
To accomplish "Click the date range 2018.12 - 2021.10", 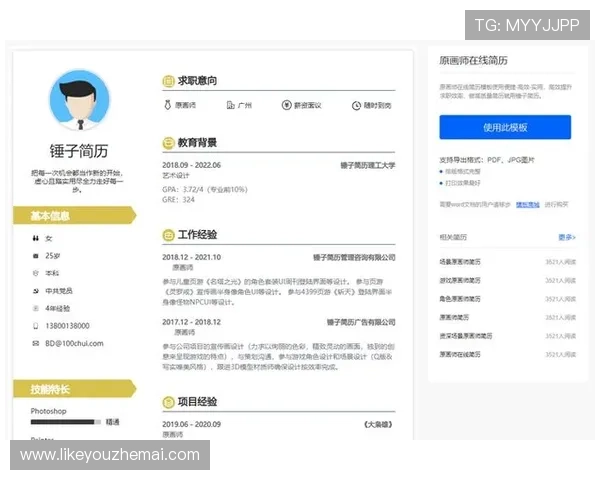I will [191, 257].
